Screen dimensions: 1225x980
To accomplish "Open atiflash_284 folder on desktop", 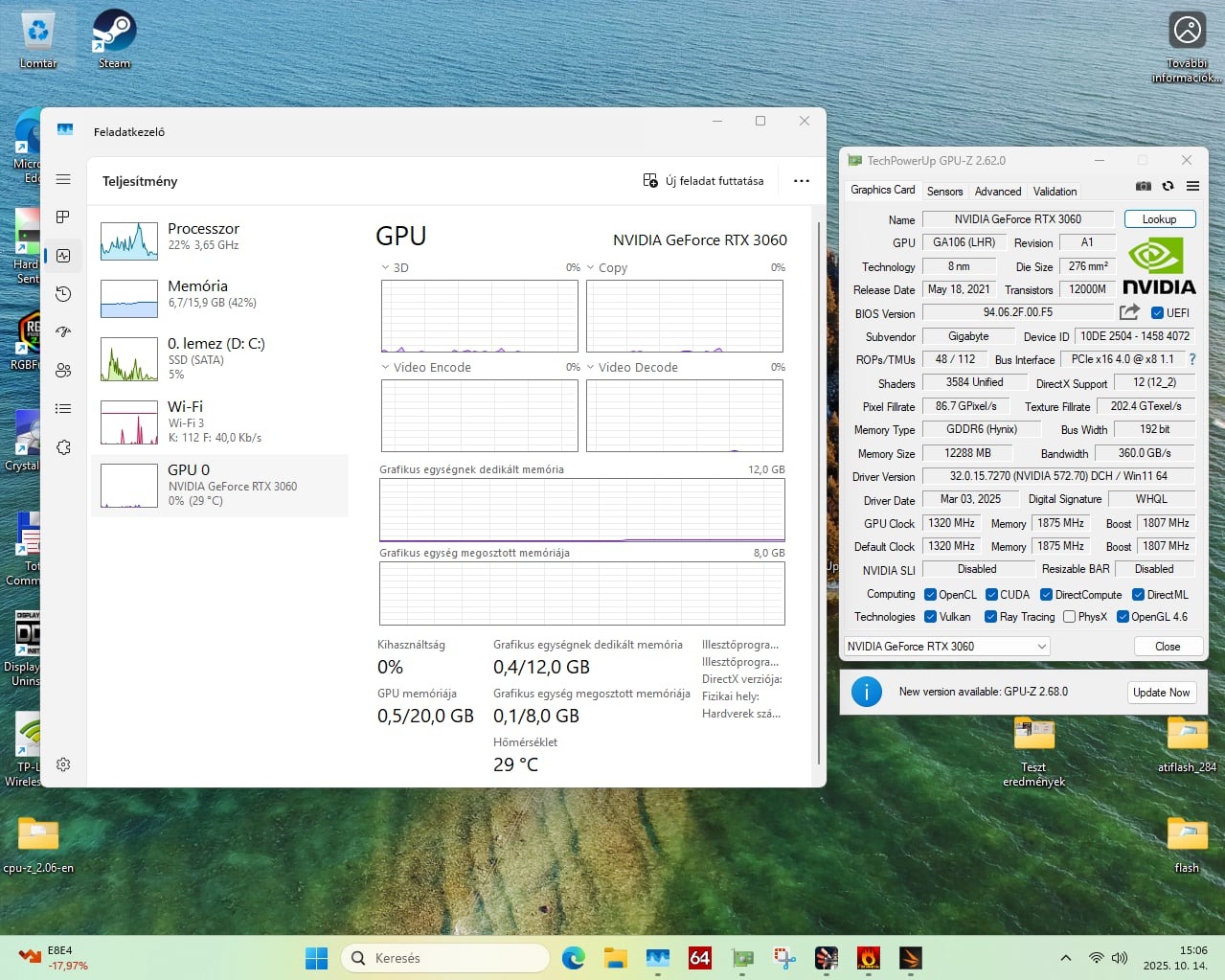I will tap(1187, 745).
